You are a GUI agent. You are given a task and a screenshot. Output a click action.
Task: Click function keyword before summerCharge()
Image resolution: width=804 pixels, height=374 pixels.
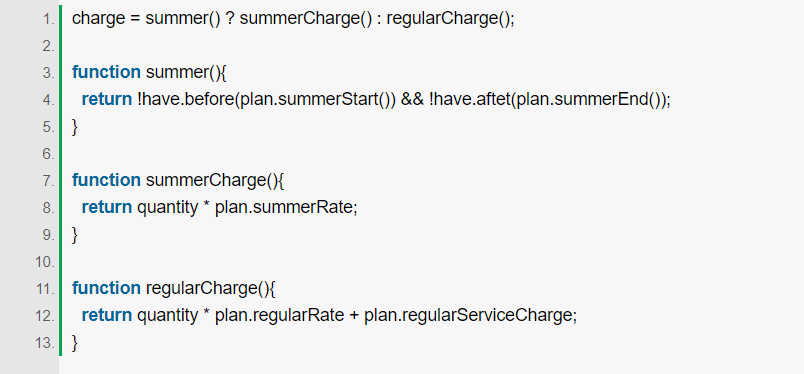coord(106,180)
